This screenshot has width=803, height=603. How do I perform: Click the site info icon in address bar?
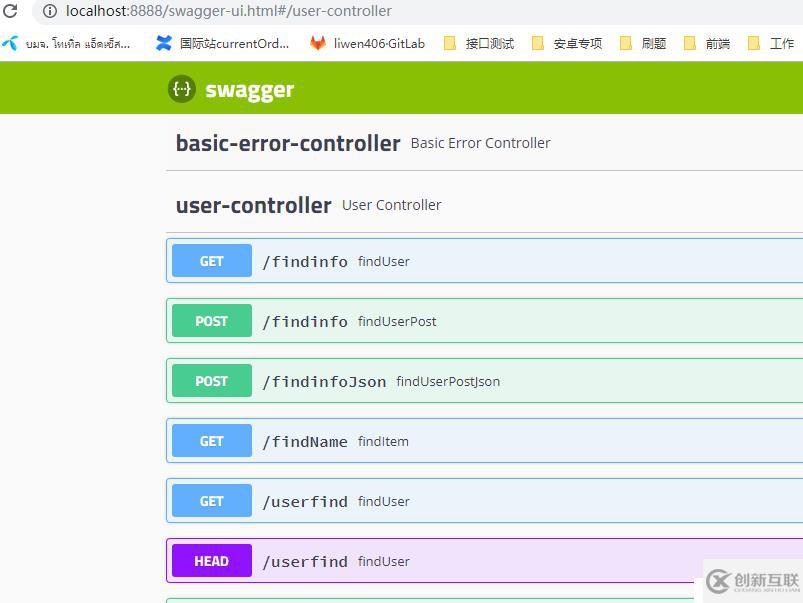50,11
